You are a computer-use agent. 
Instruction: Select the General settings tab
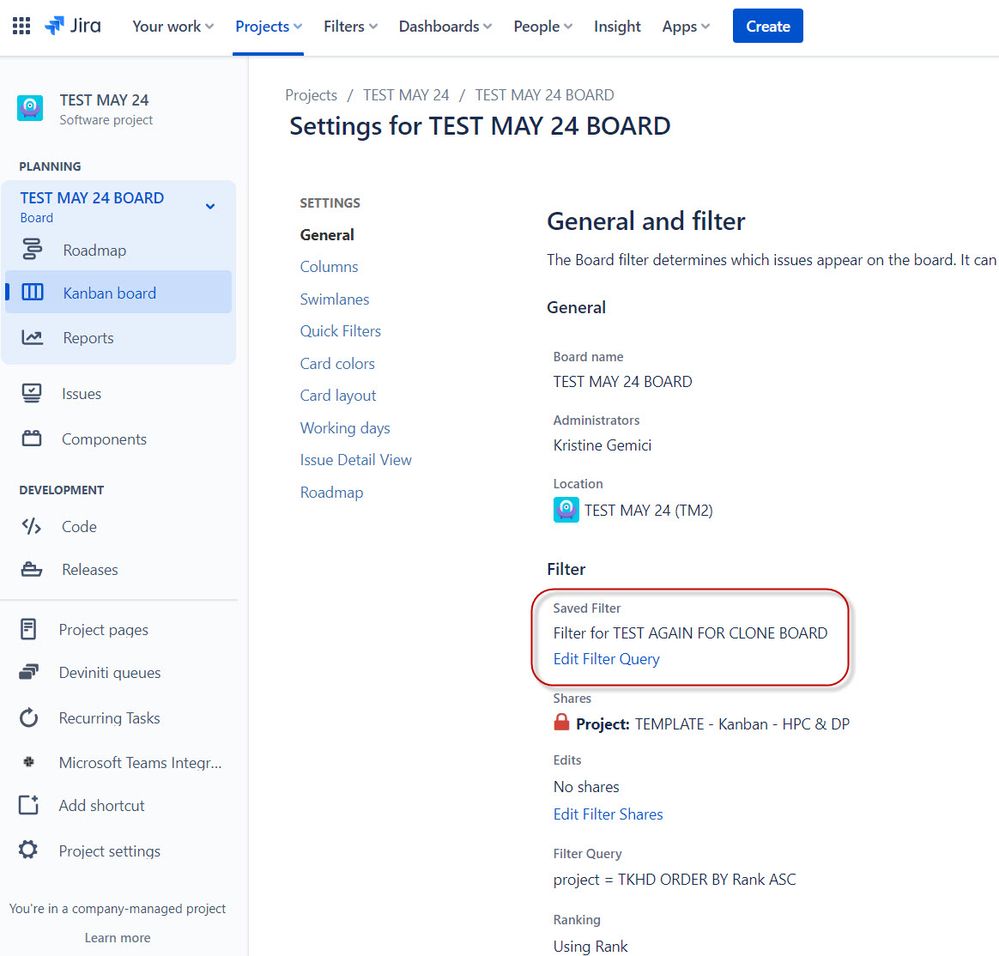point(327,234)
